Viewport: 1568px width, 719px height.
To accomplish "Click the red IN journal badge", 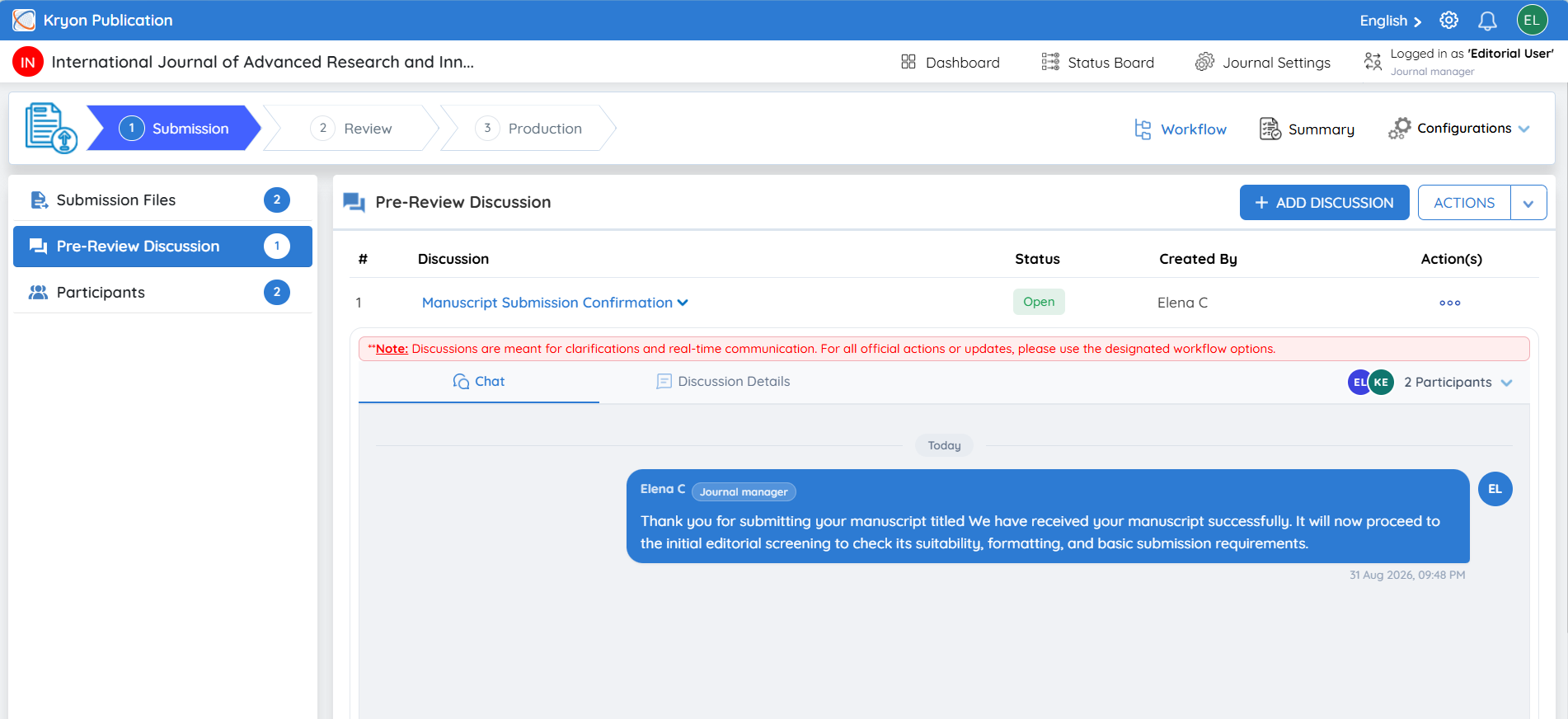I will 28,62.
